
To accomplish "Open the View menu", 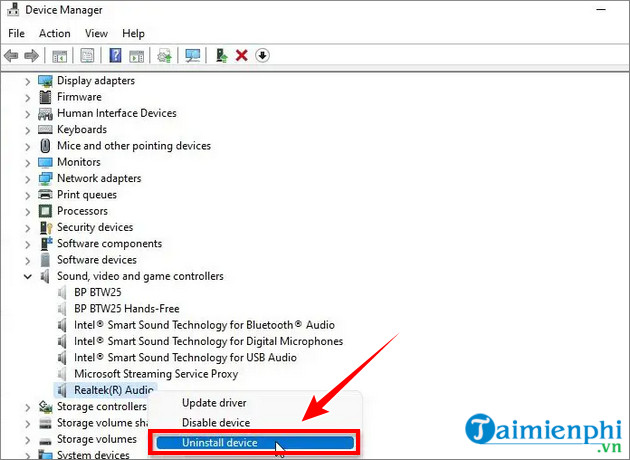I will point(96,33).
